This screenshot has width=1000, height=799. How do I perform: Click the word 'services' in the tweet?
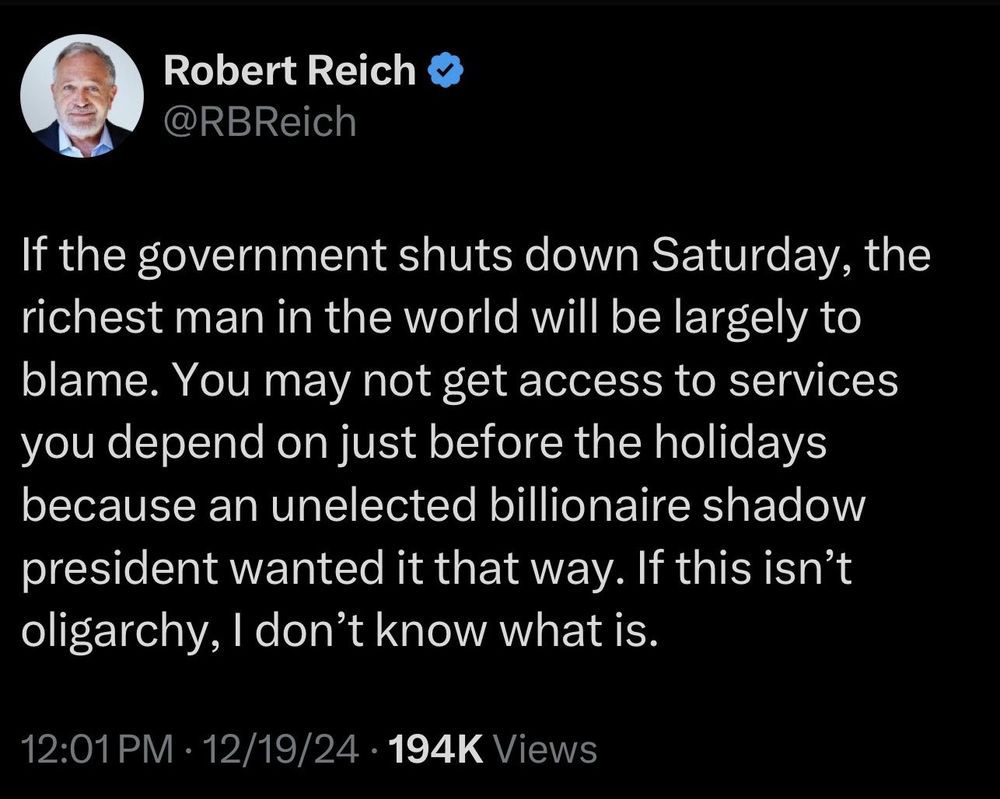(813, 382)
